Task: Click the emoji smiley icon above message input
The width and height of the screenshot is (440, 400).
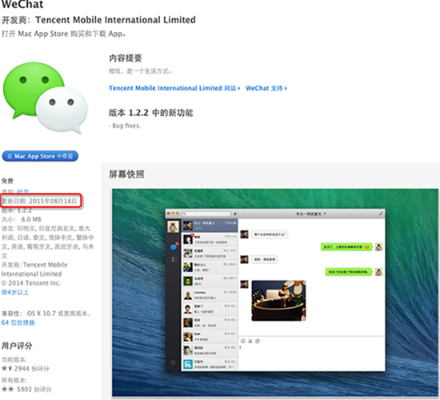Action: [x=243, y=341]
